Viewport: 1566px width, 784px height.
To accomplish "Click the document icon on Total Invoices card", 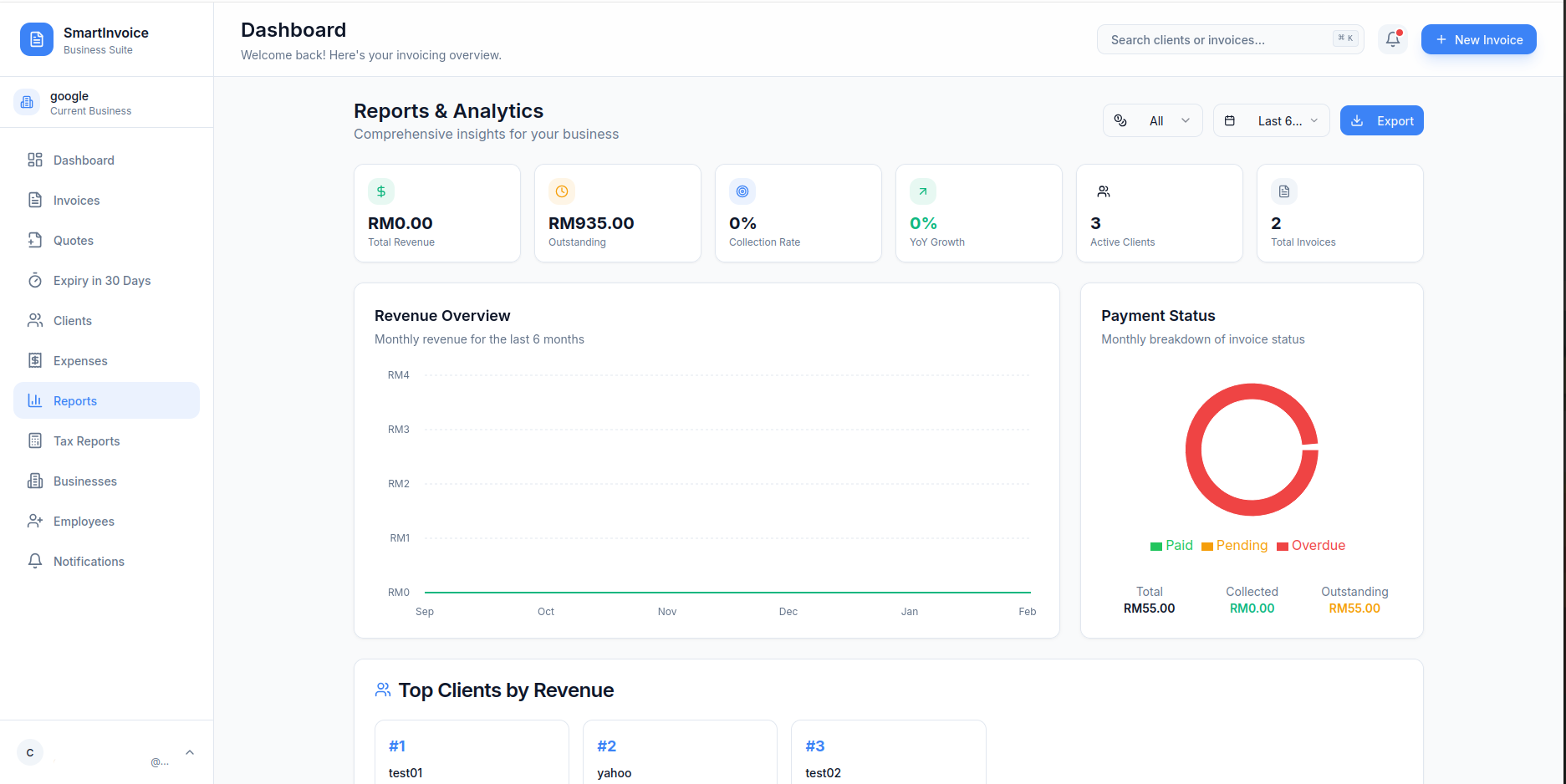I will pos(1284,191).
